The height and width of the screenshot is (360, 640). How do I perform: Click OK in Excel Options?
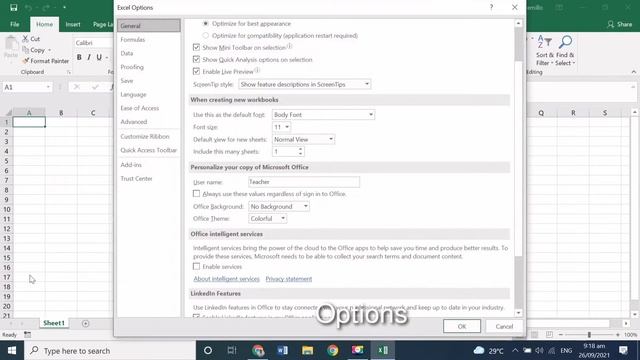click(462, 326)
